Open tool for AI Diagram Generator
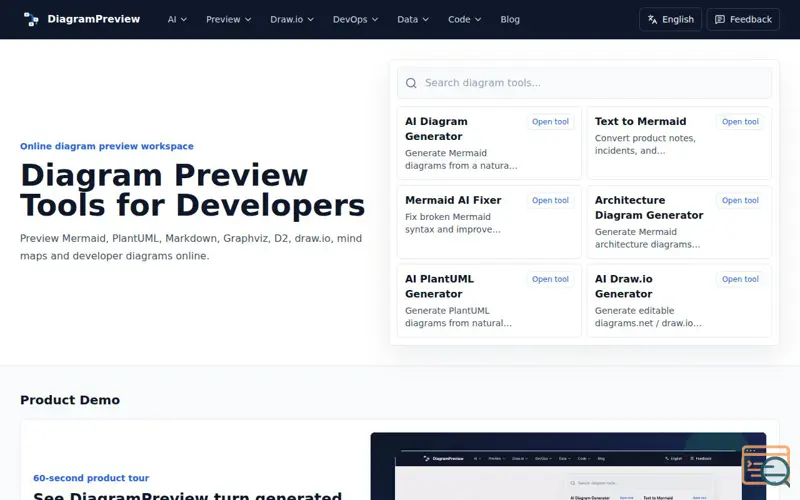 [x=551, y=122]
